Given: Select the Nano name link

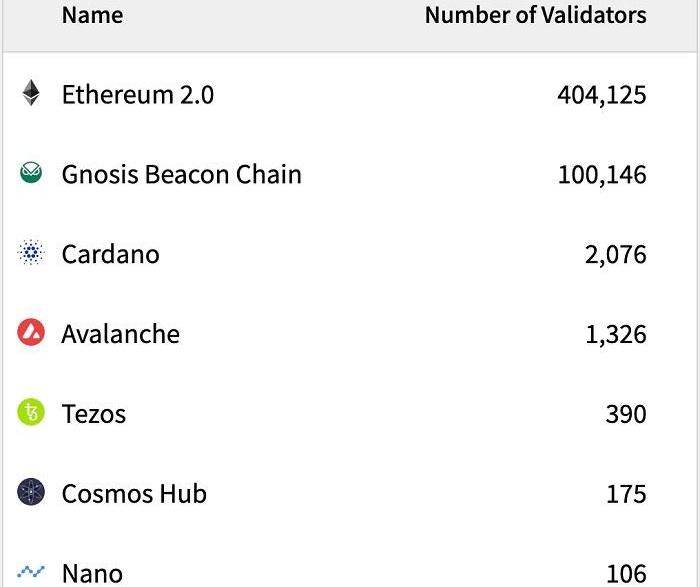Looking at the screenshot, I should point(92,573).
